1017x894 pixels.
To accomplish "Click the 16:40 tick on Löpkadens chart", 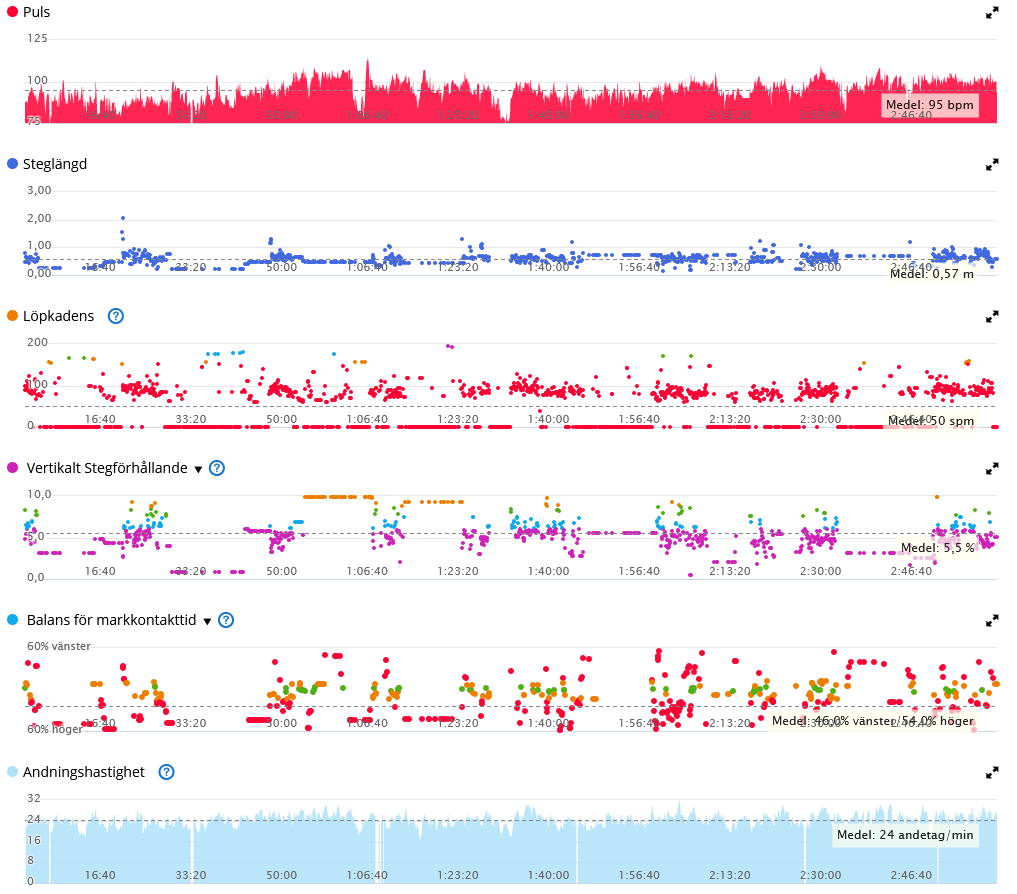I will tap(100, 420).
